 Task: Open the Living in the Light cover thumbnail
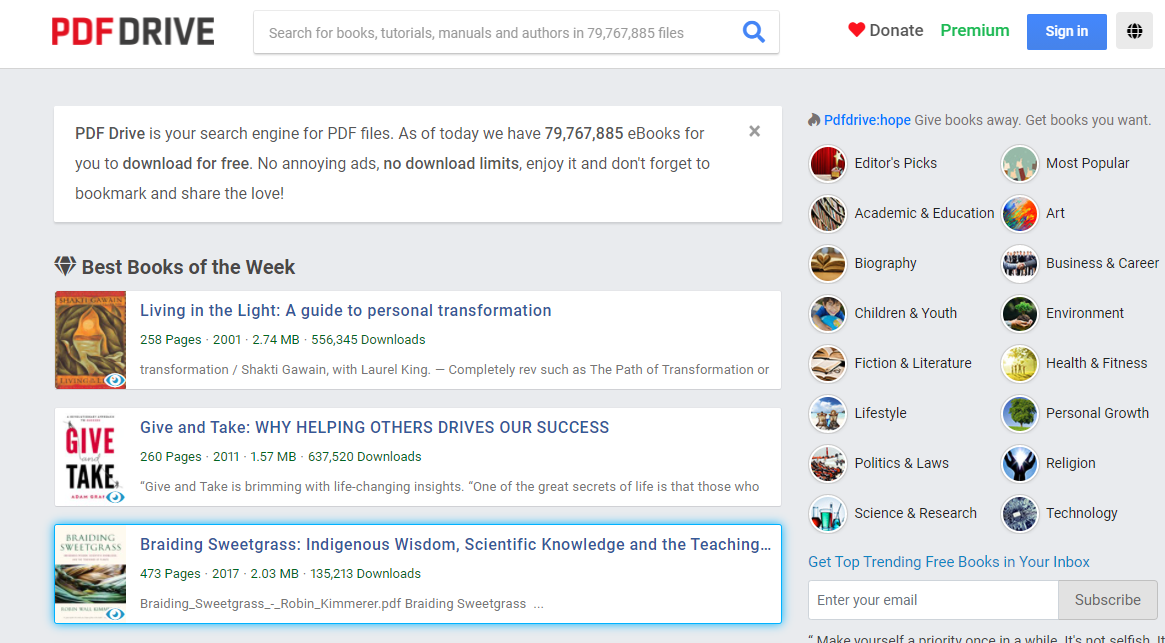[91, 340]
